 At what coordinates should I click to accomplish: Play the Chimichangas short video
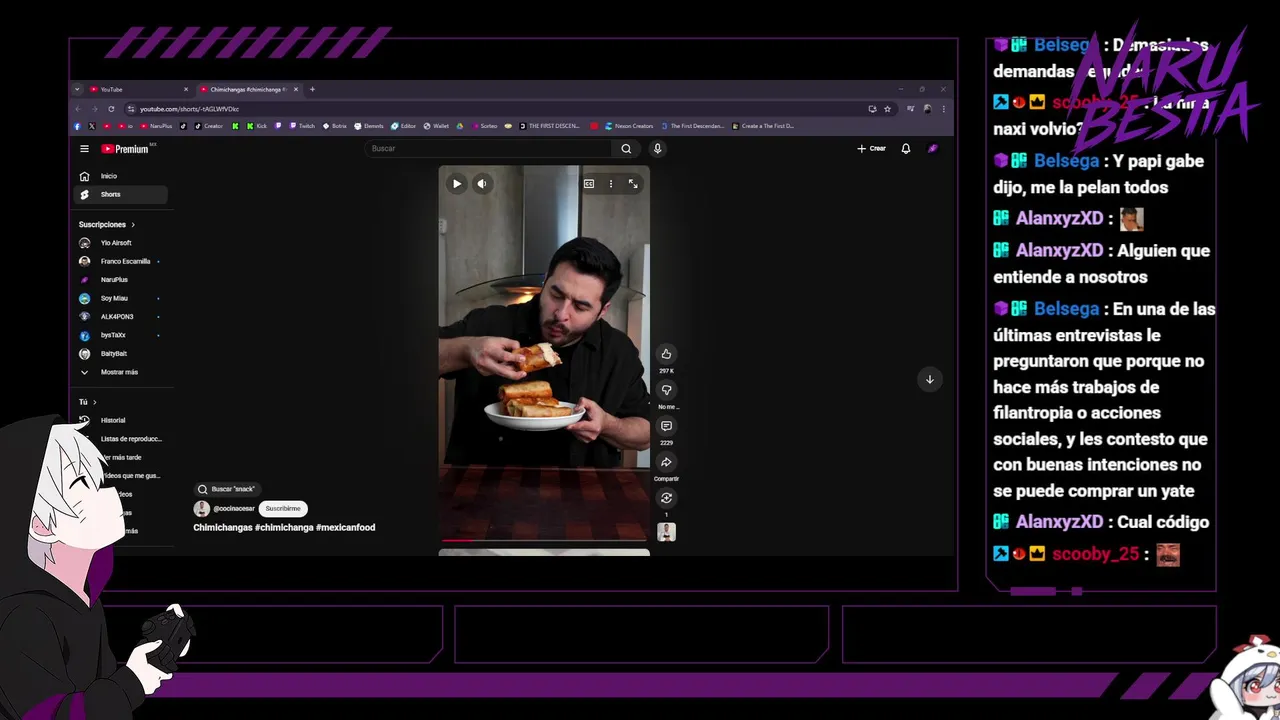click(x=457, y=184)
